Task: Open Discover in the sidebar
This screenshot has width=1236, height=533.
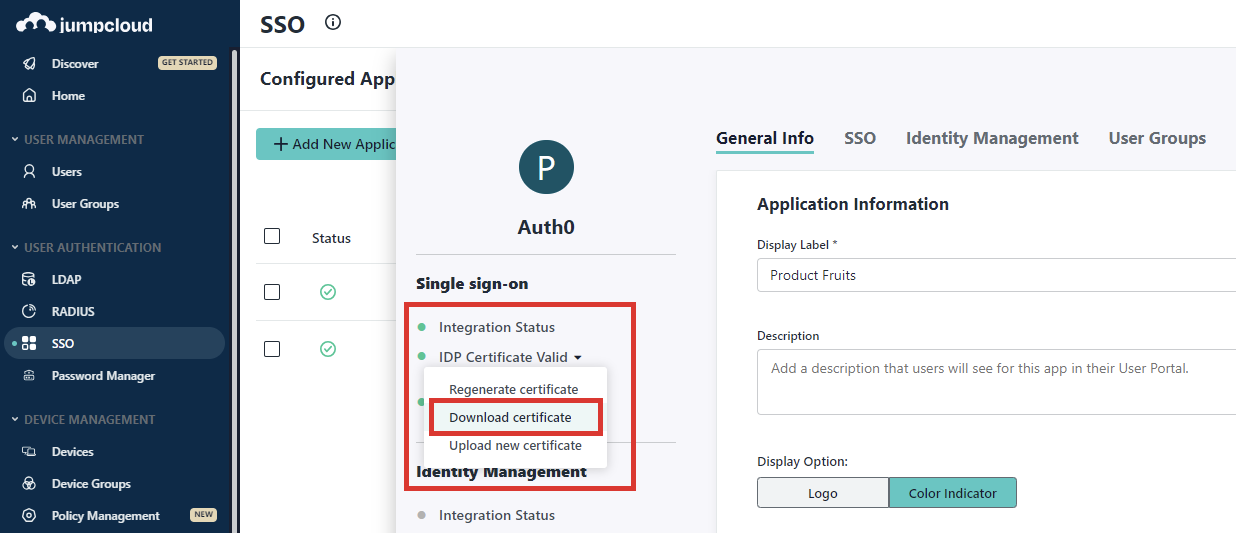Action: point(75,64)
